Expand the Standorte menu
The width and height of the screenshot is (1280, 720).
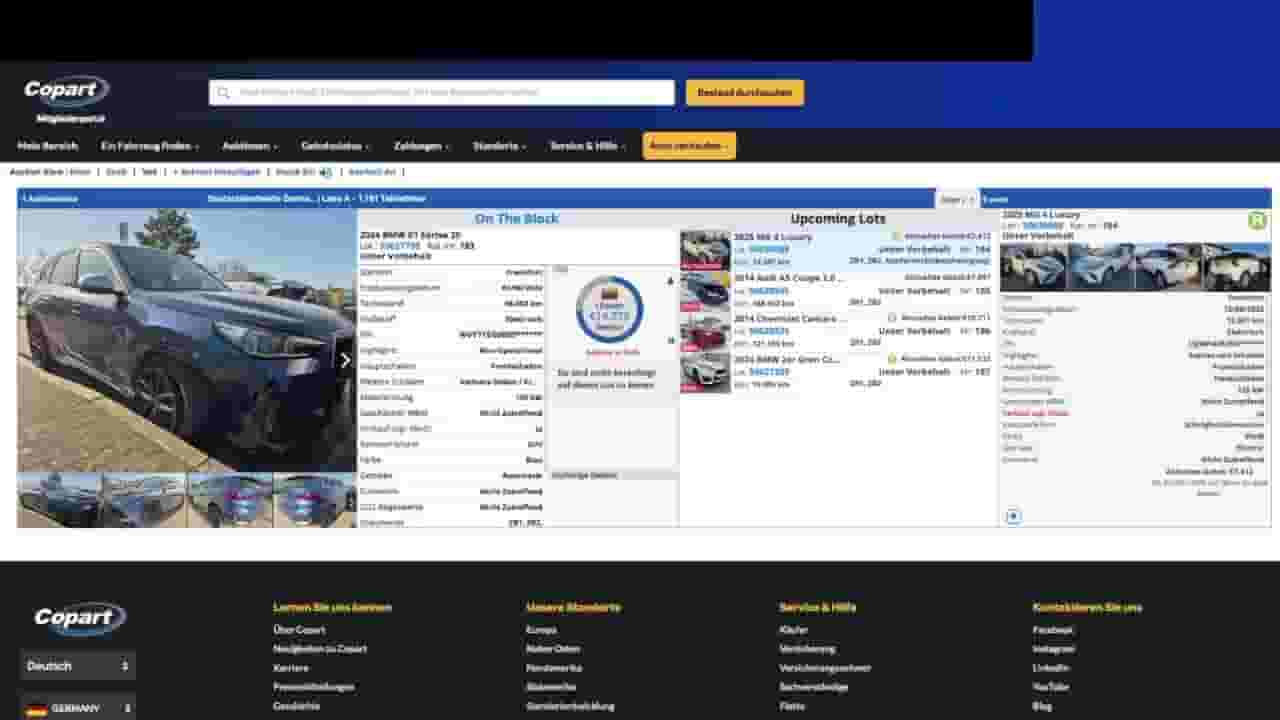click(500, 146)
